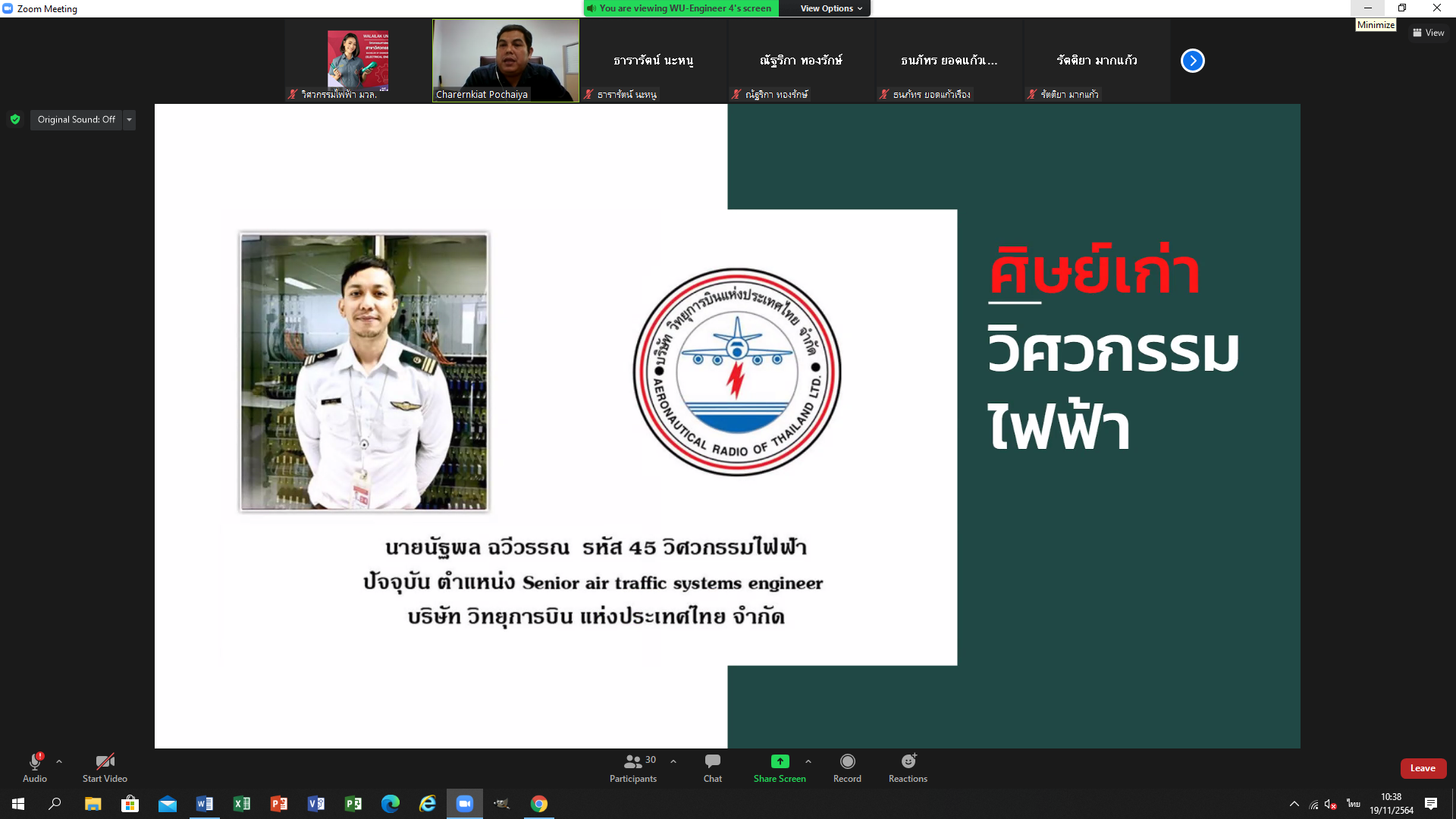This screenshot has width=1456, height=819.
Task: Toggle Original Sound: Off button
Action: click(x=76, y=120)
